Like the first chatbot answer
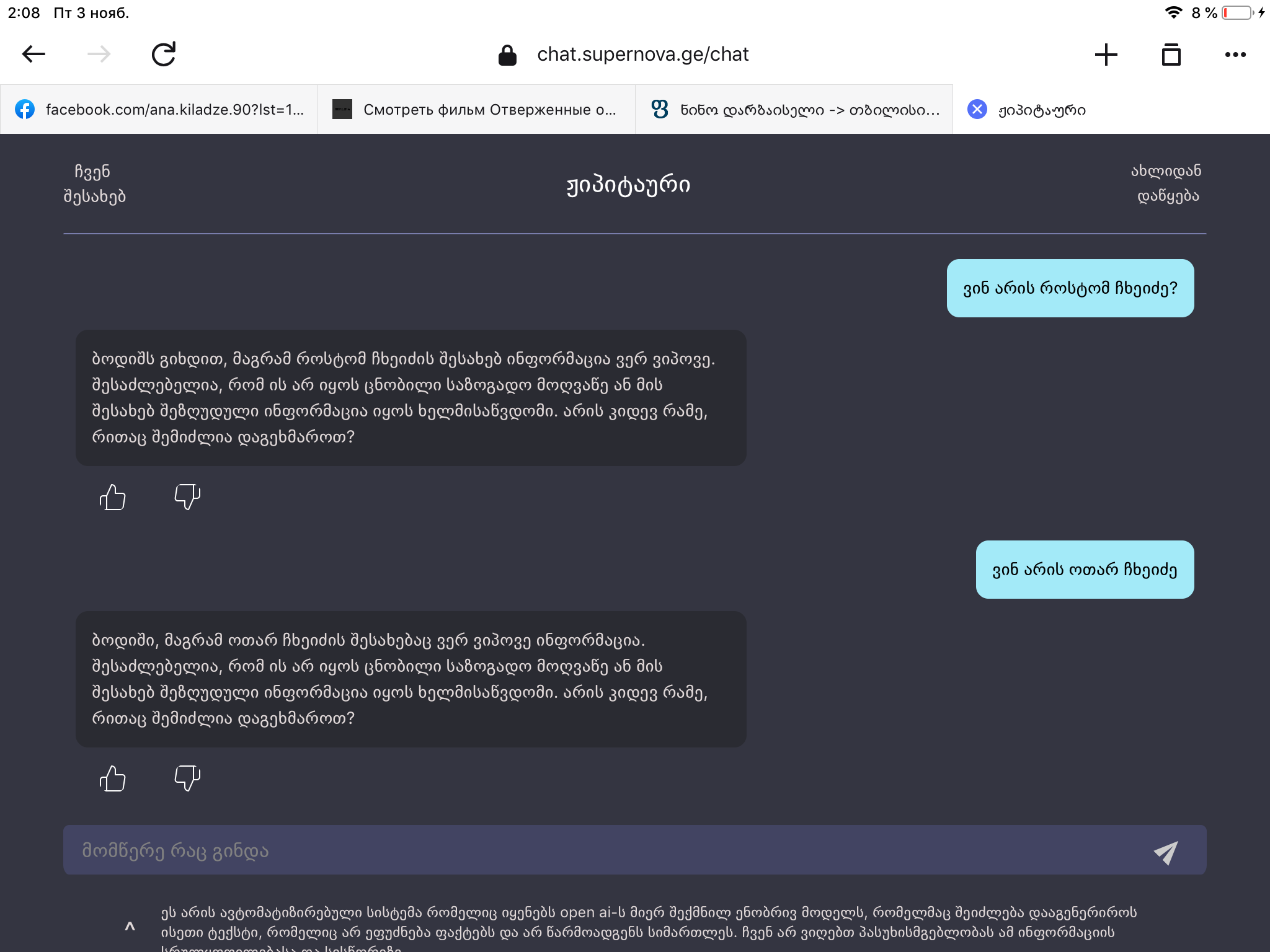This screenshot has width=1270, height=952. (113, 497)
